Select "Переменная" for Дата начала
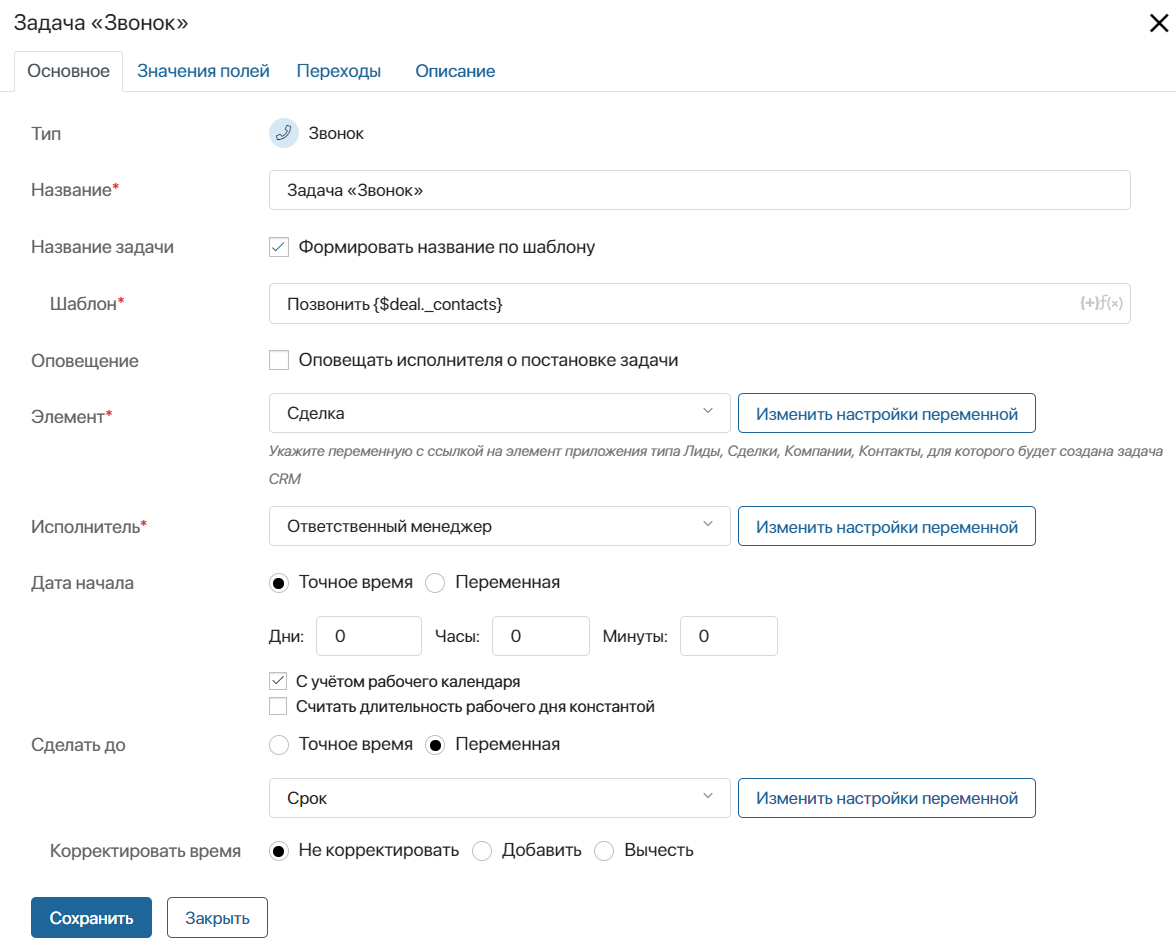1176x948 pixels. coord(435,583)
